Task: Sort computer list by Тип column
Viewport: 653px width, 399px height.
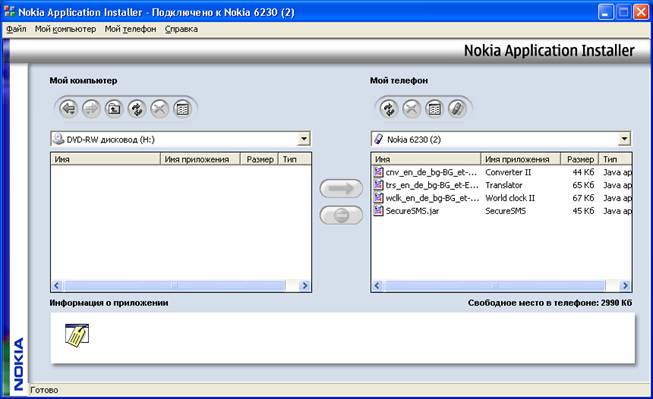Action: 295,159
